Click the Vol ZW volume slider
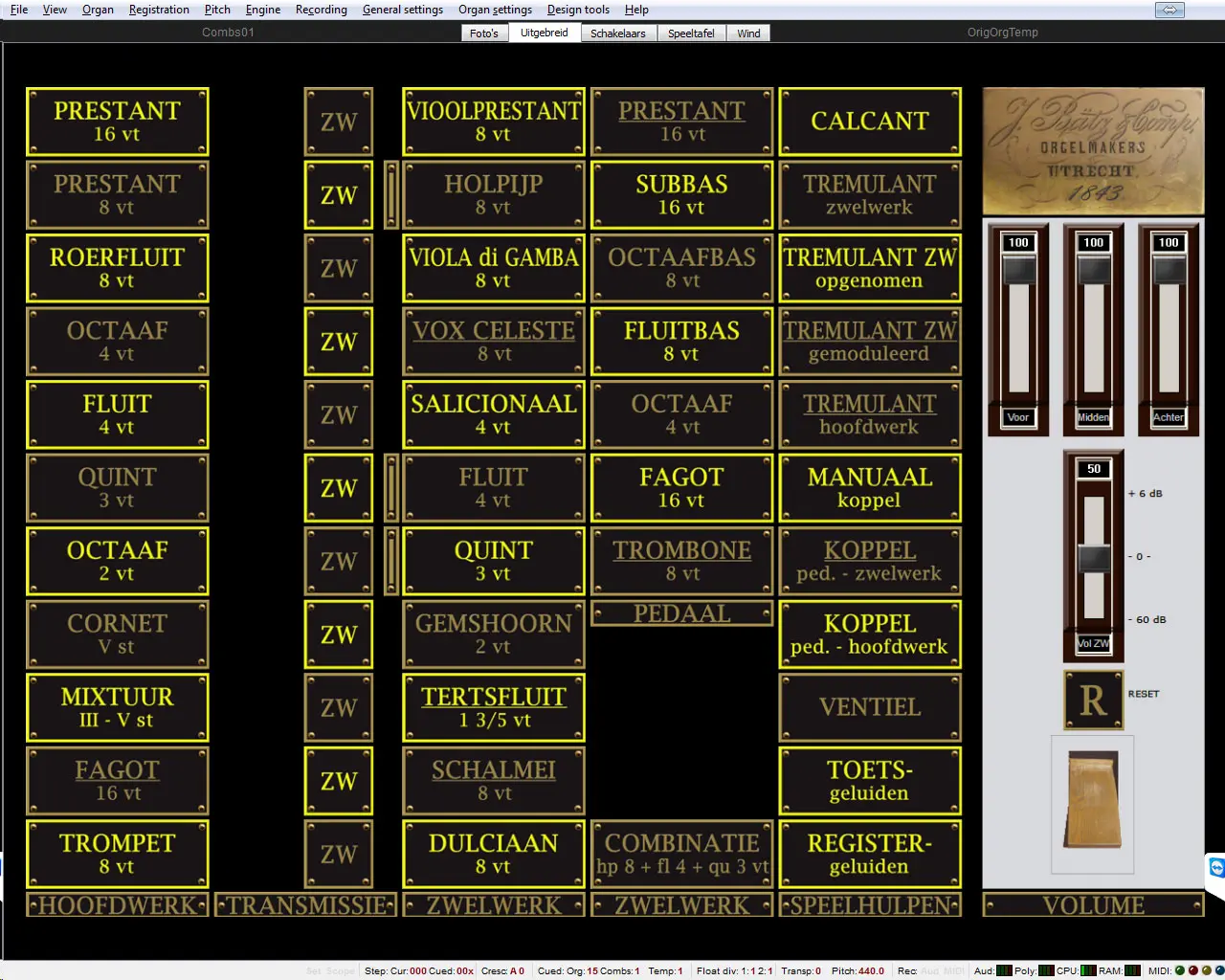The width and height of the screenshot is (1225, 980). [x=1094, y=558]
